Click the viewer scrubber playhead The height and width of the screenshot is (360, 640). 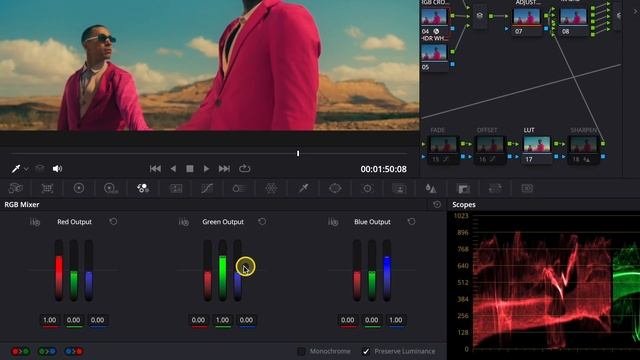pos(298,153)
